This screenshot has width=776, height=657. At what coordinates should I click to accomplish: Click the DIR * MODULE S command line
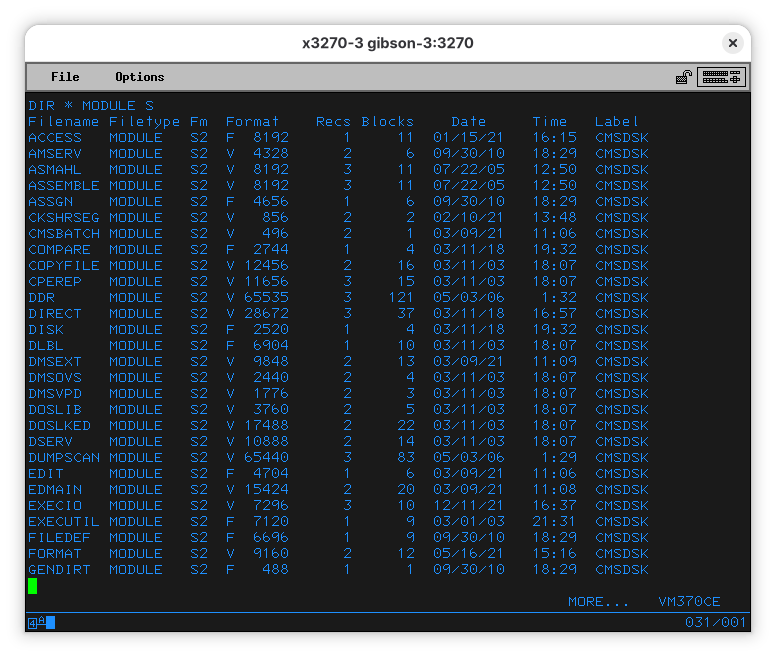coord(91,106)
